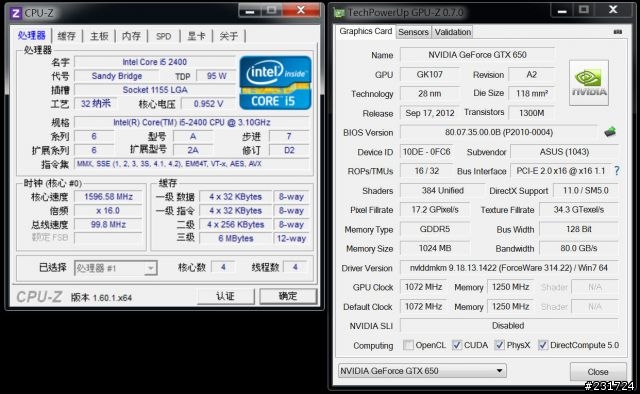Viewport: 640px width, 394px height.
Task: Toggle the OpenCL checkbox
Action: click(x=408, y=345)
